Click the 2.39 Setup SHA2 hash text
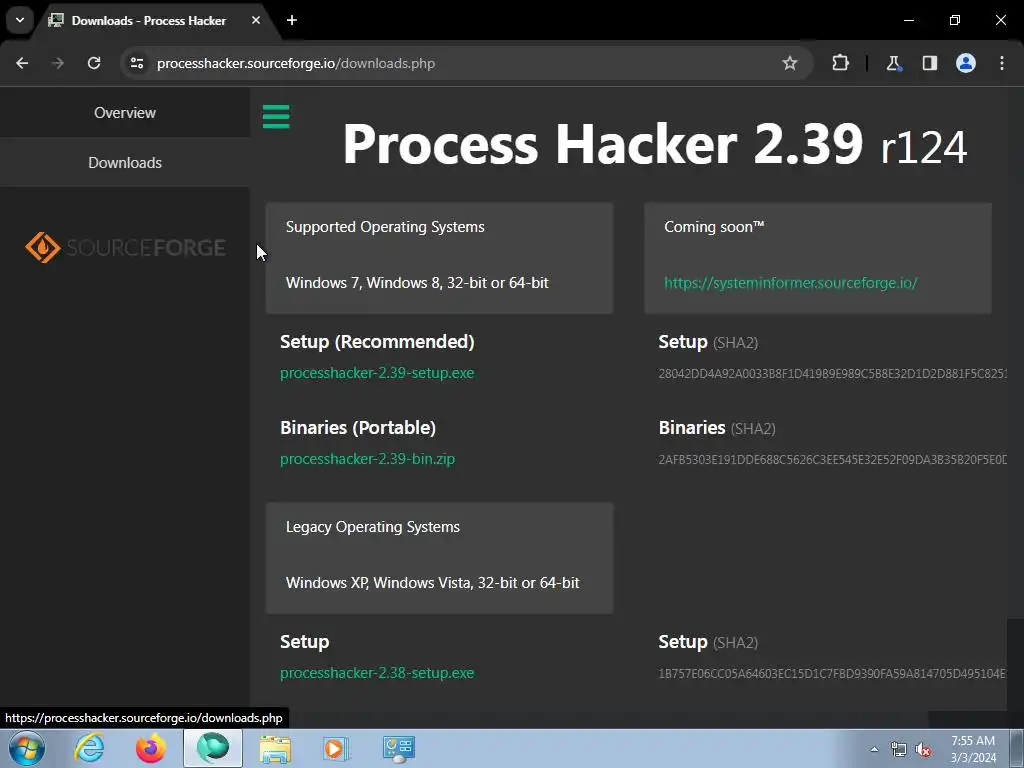The height and width of the screenshot is (768, 1024). [x=832, y=374]
